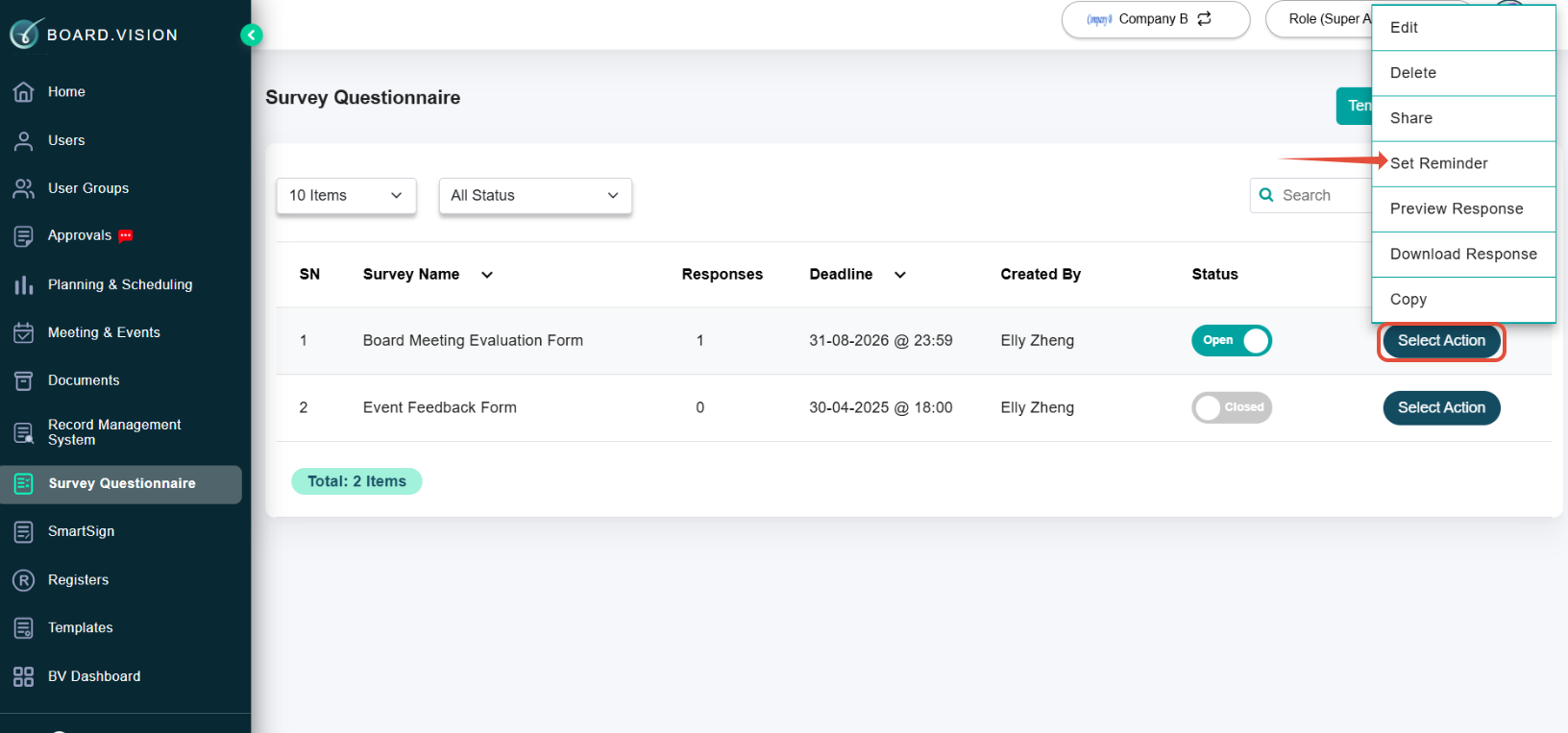Click the SmartSign icon
Image resolution: width=1568 pixels, height=733 pixels.
click(24, 531)
